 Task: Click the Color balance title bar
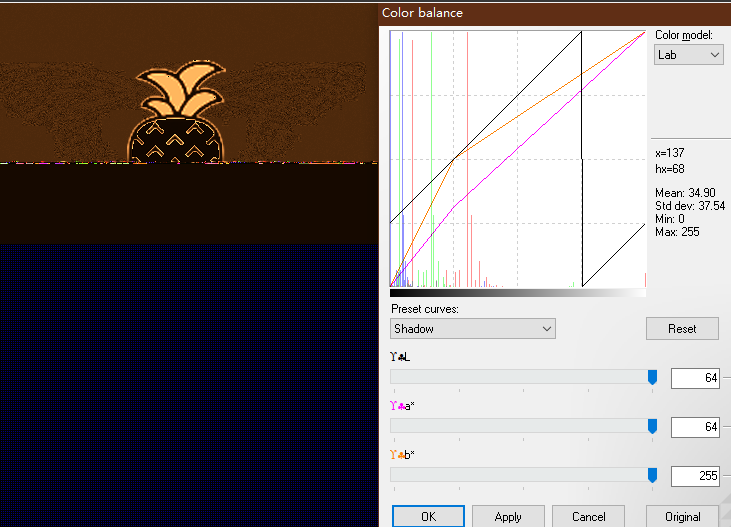coord(555,13)
